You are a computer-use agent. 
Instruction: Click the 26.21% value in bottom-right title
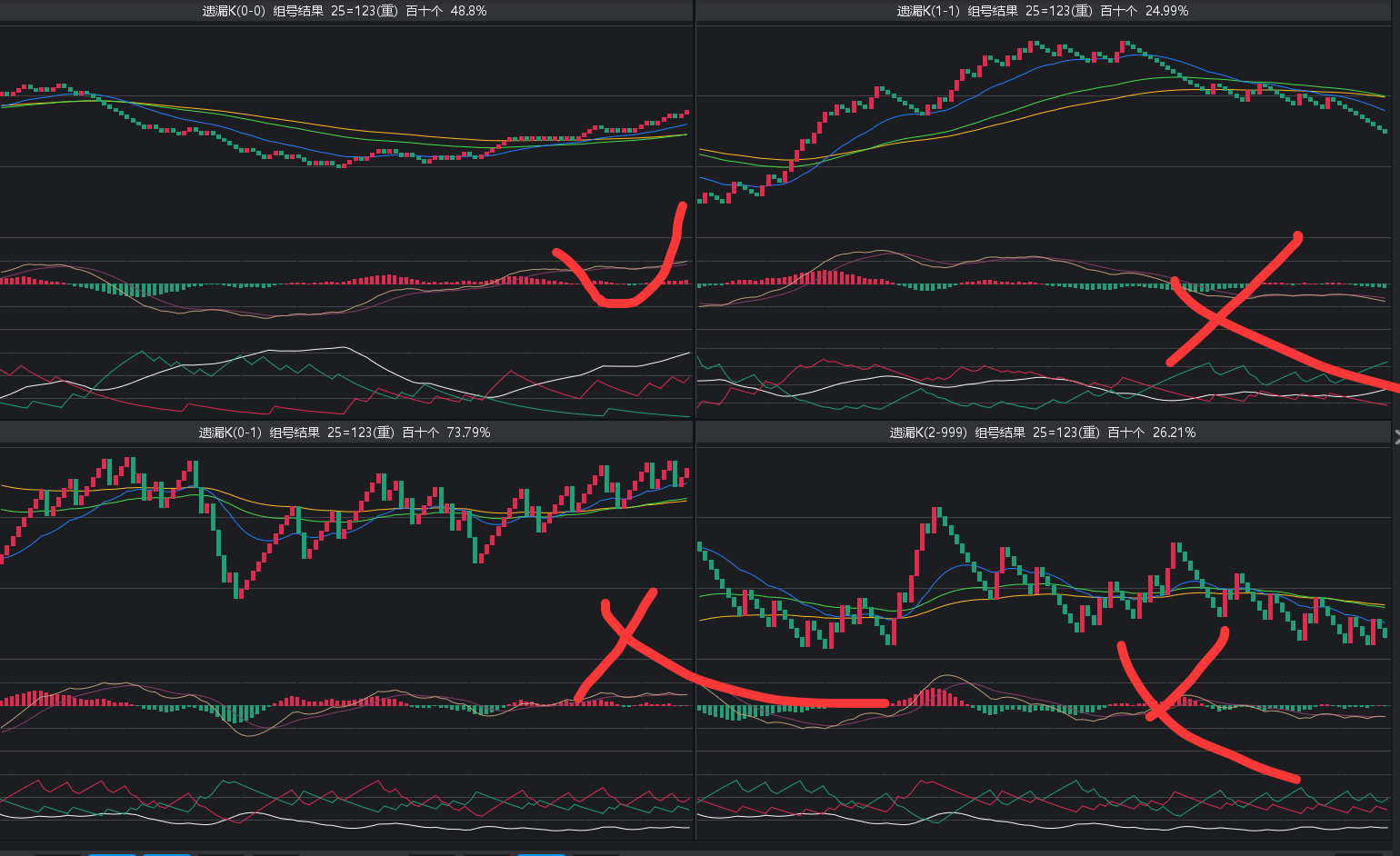[x=1174, y=433]
